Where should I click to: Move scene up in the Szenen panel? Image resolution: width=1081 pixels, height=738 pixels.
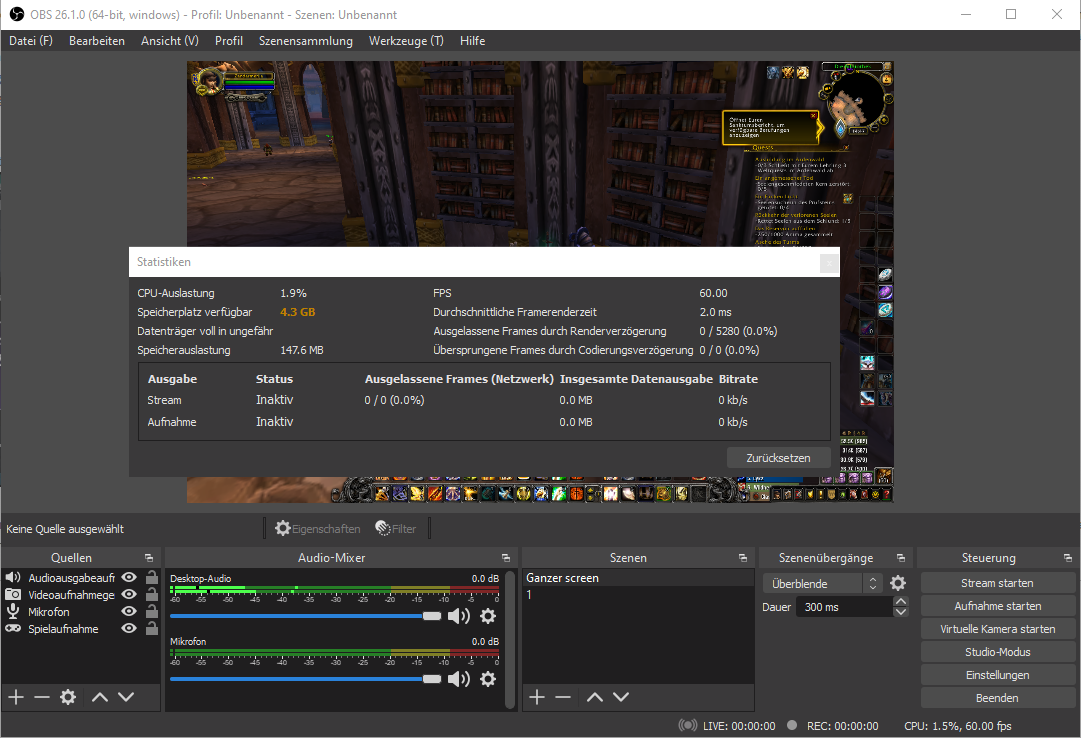pyautogui.click(x=595, y=697)
